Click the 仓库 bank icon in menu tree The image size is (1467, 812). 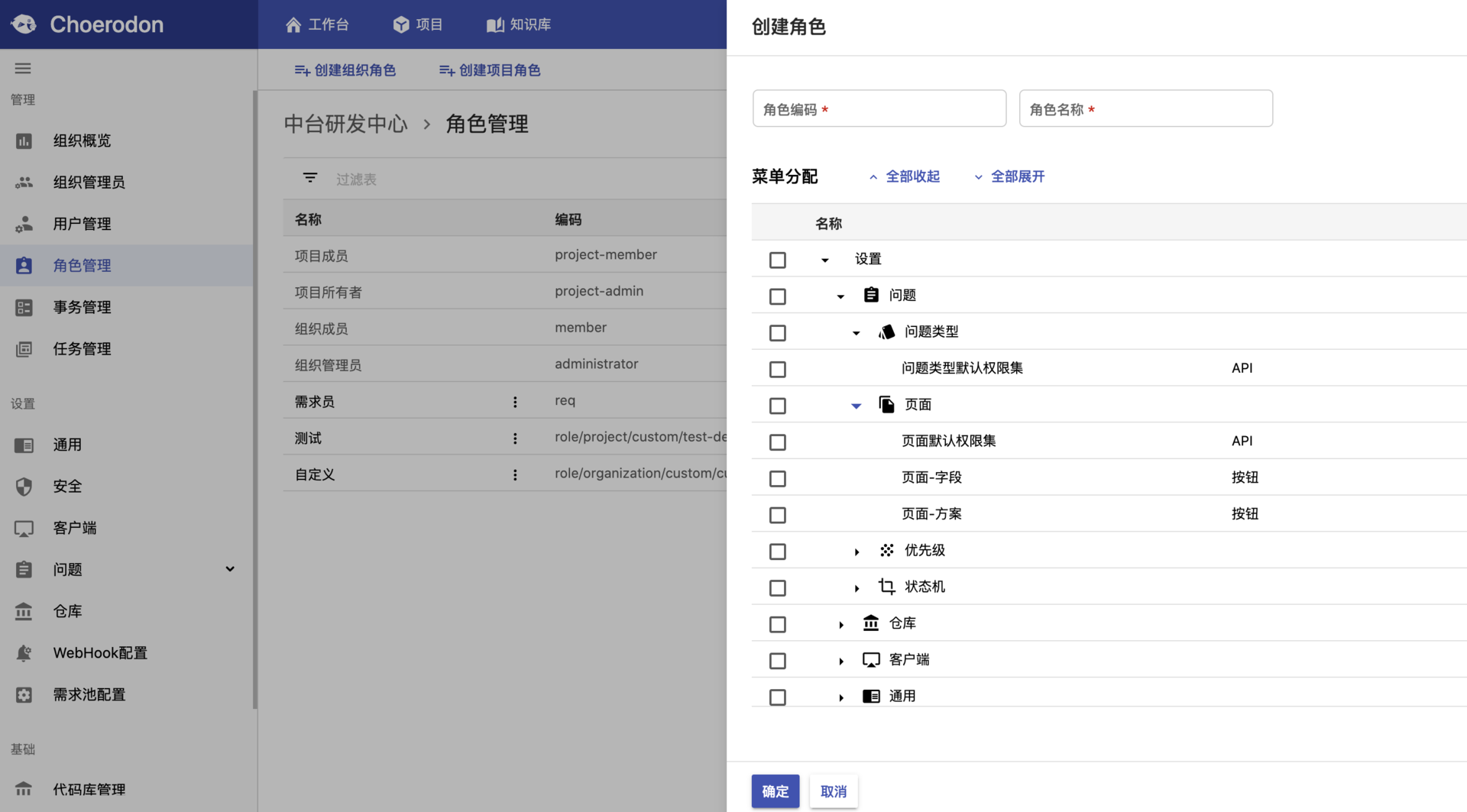[871, 623]
